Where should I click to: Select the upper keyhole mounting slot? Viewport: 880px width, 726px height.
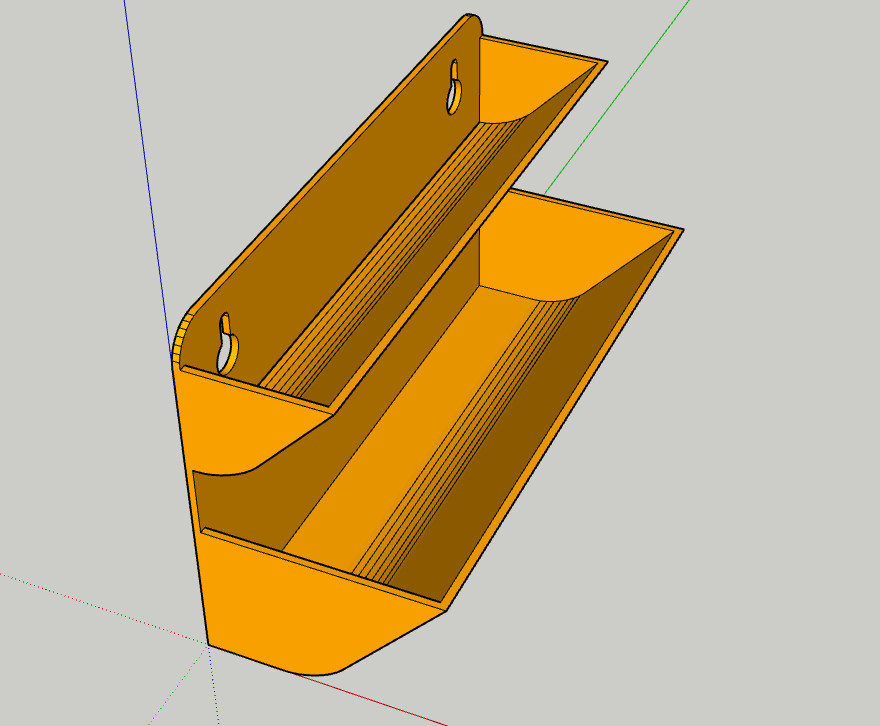[454, 88]
